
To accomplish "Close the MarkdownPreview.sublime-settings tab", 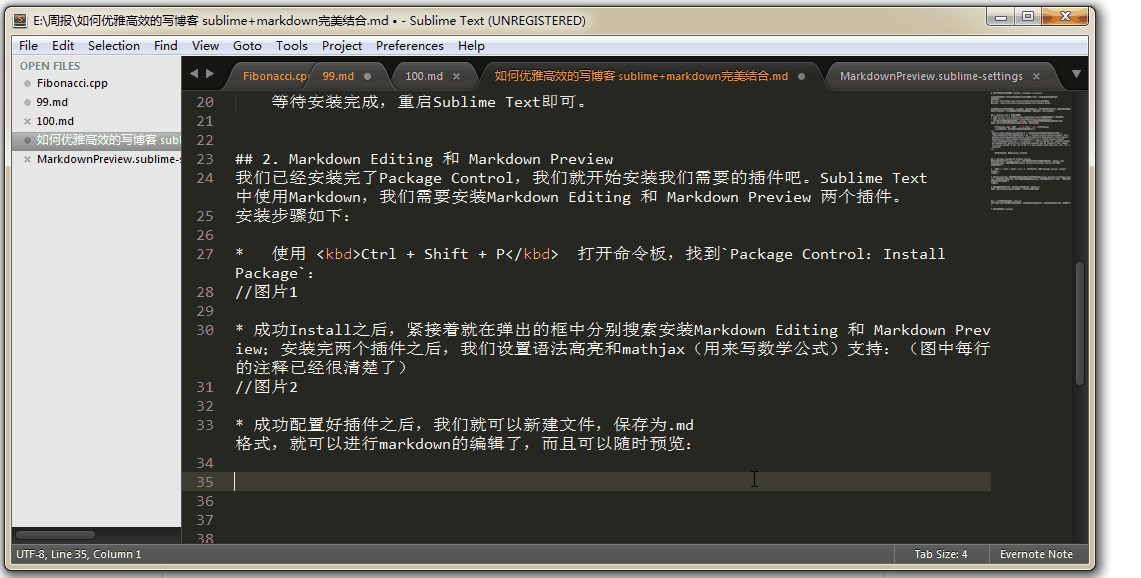I will point(1036,76).
